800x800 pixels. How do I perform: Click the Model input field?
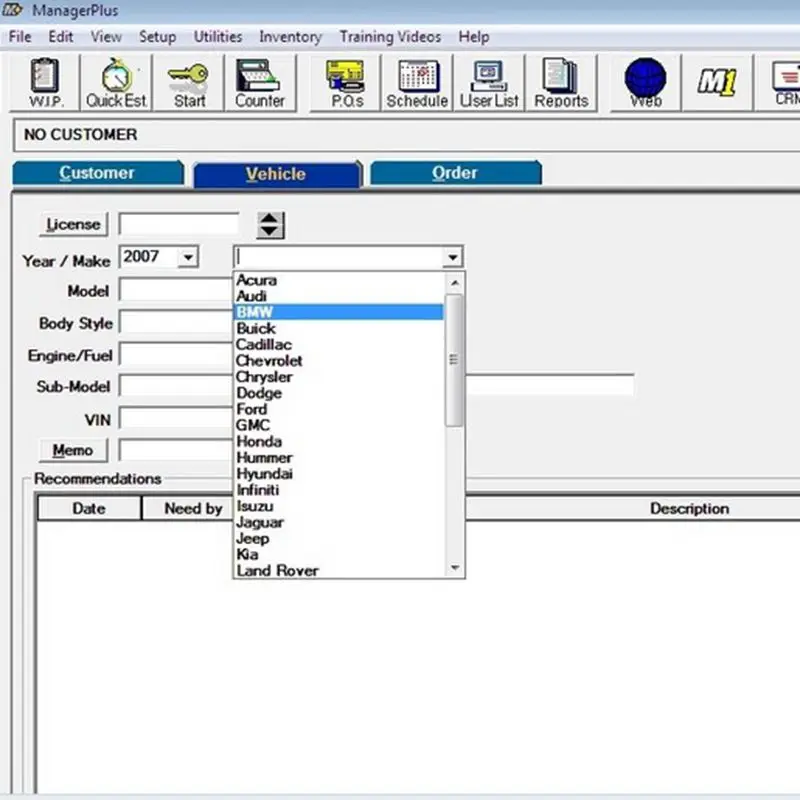pos(176,290)
